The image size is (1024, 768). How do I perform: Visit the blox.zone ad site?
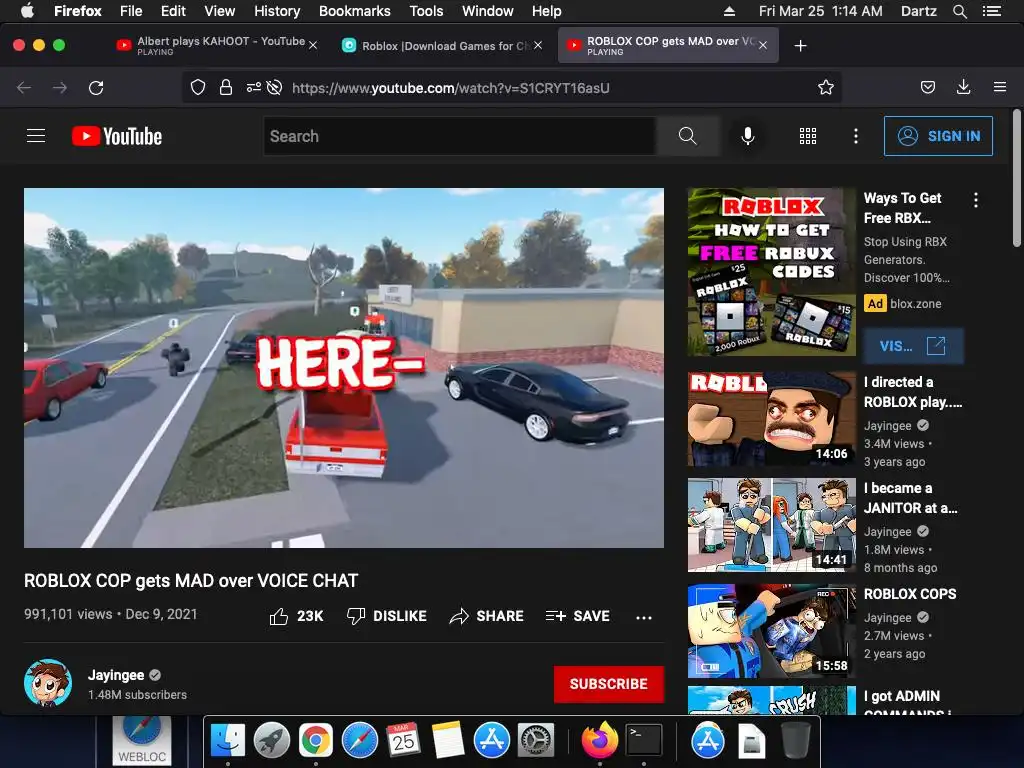[913, 346]
